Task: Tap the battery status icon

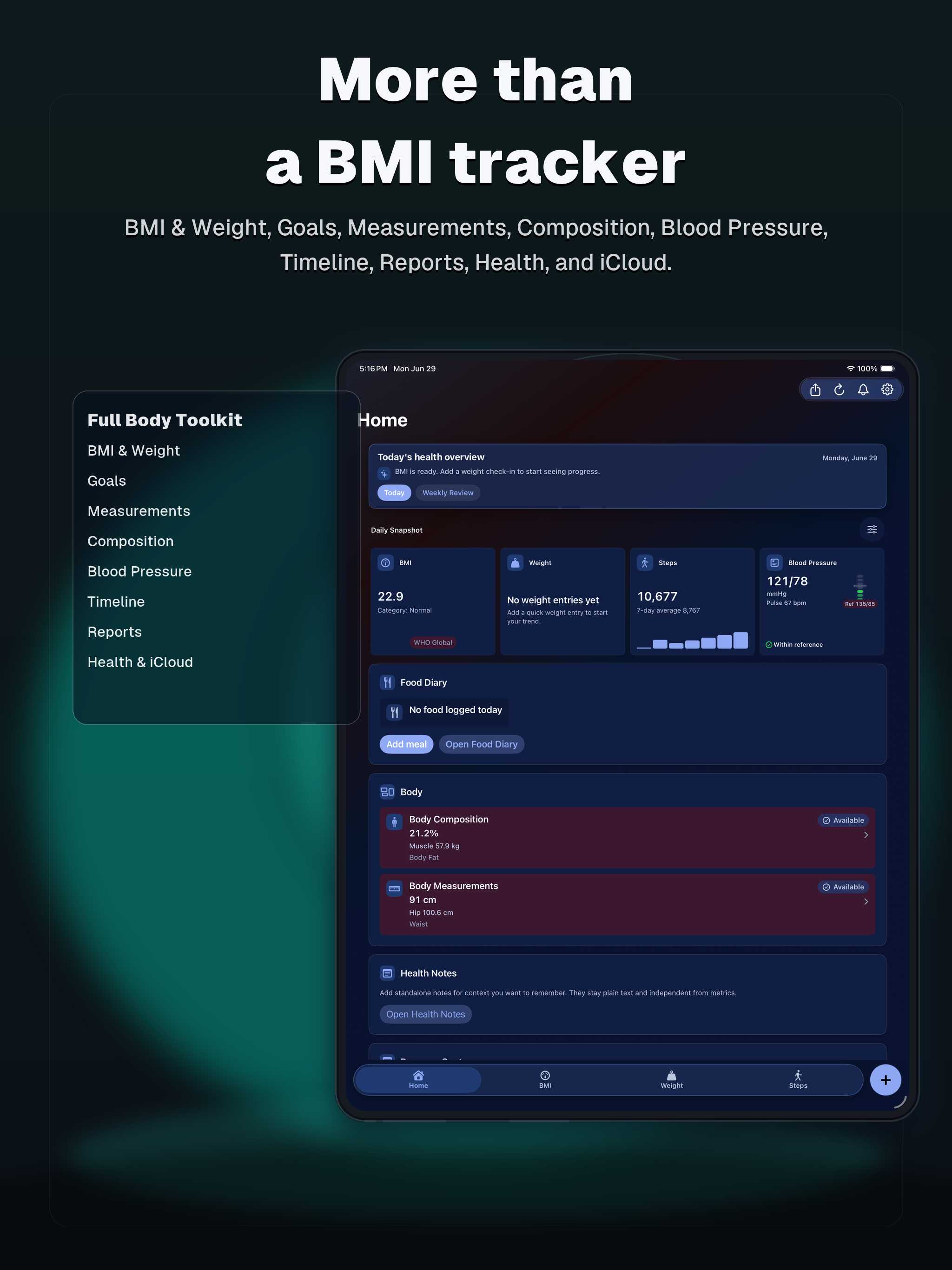Action: 887,369
